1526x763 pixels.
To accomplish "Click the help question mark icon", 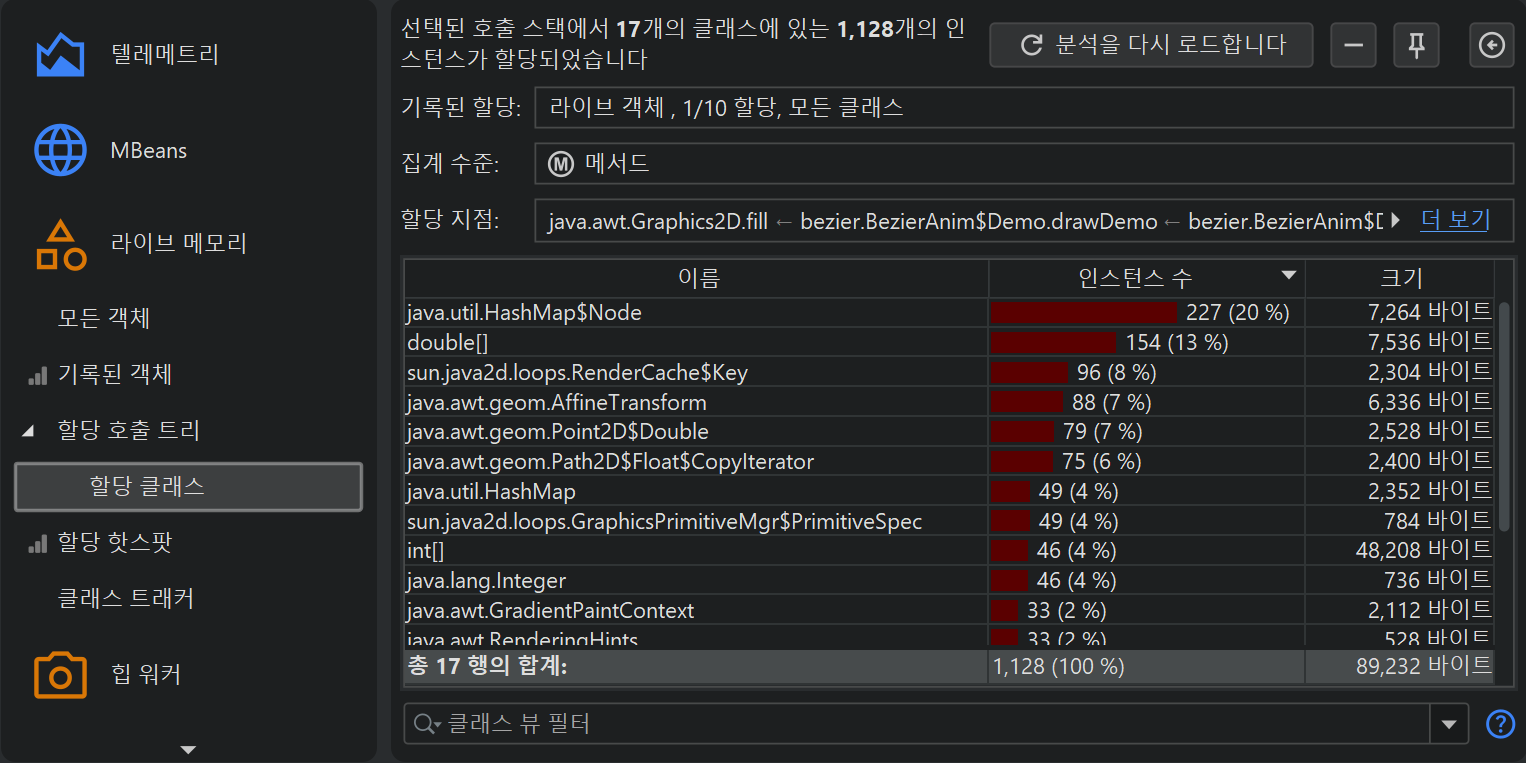I will [1500, 724].
